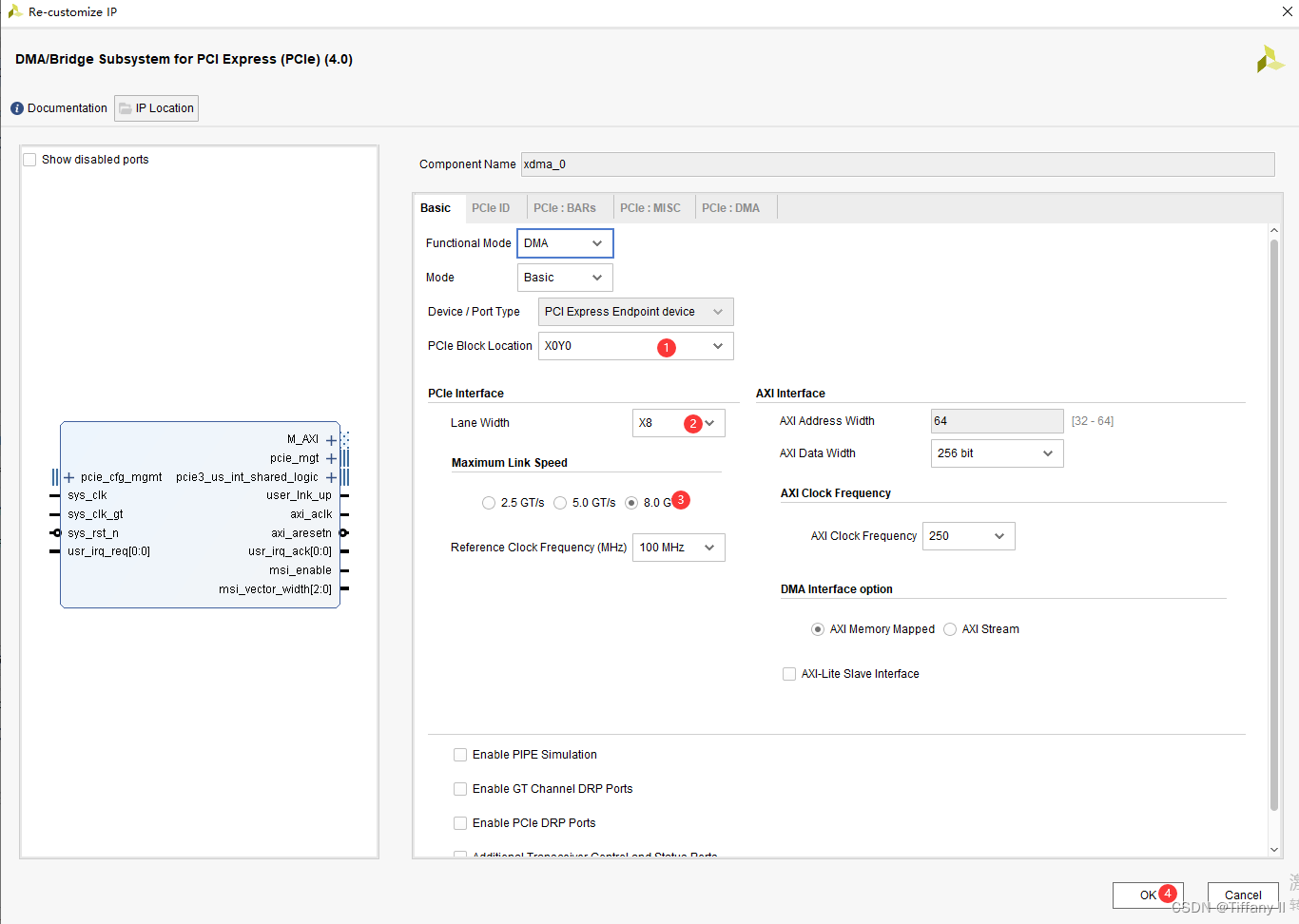Click the axi_aresetn port label
Screen dimensions: 1299x924
pyautogui.click(x=301, y=533)
